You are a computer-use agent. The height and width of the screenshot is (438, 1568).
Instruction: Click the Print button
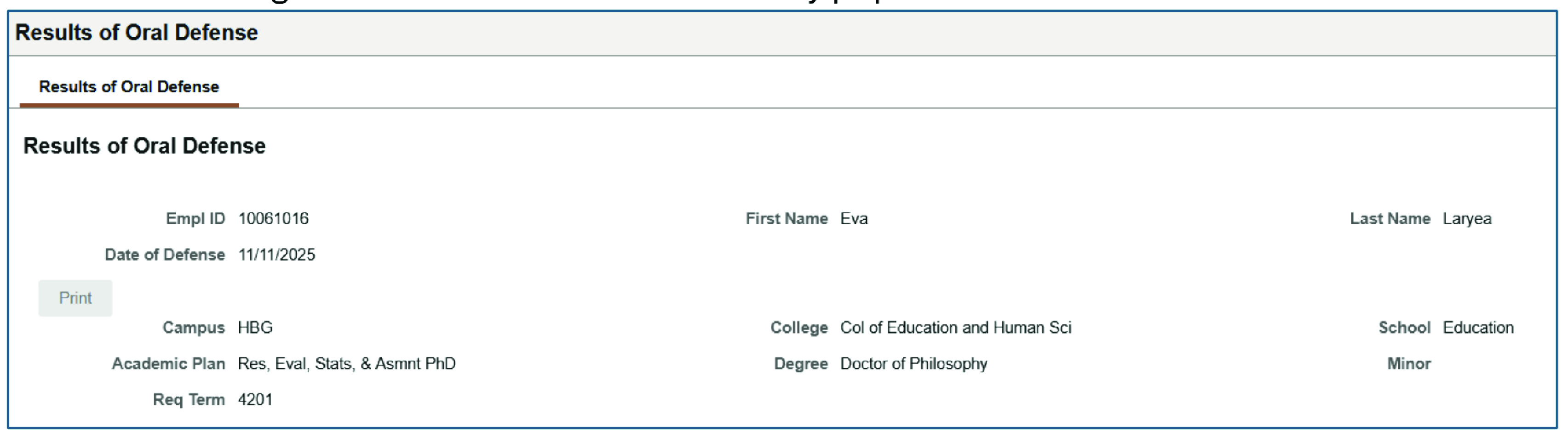[x=75, y=298]
